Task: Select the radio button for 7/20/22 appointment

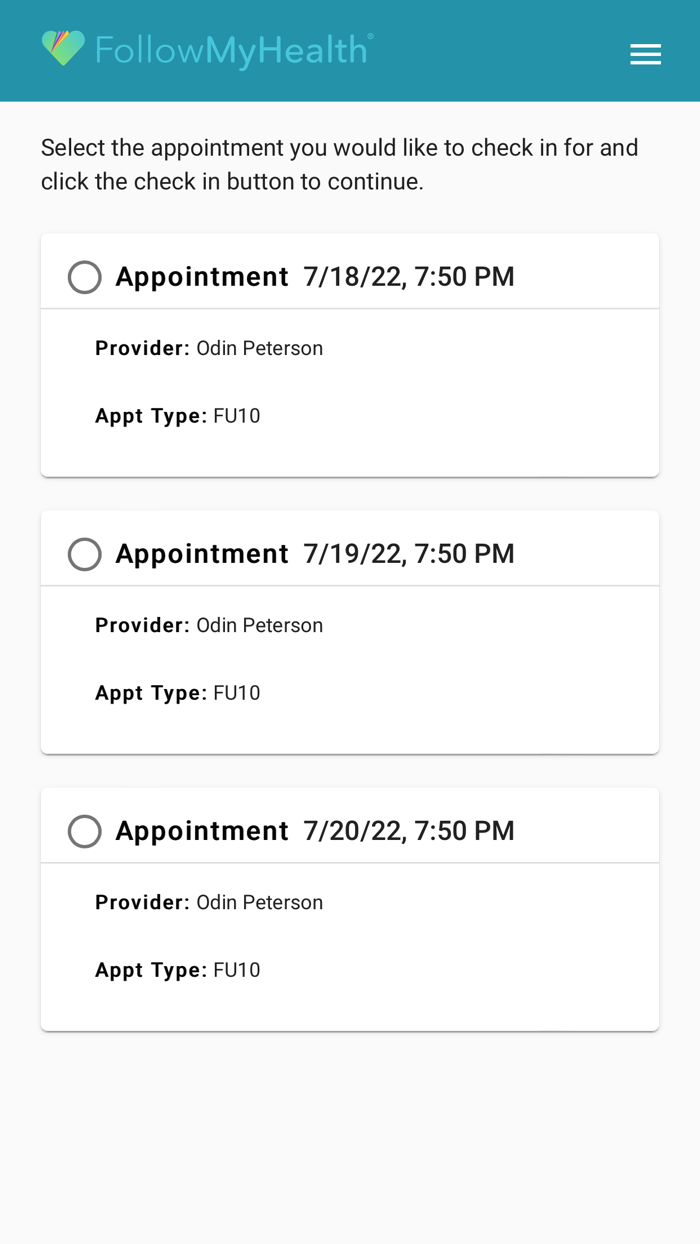Action: click(x=85, y=831)
